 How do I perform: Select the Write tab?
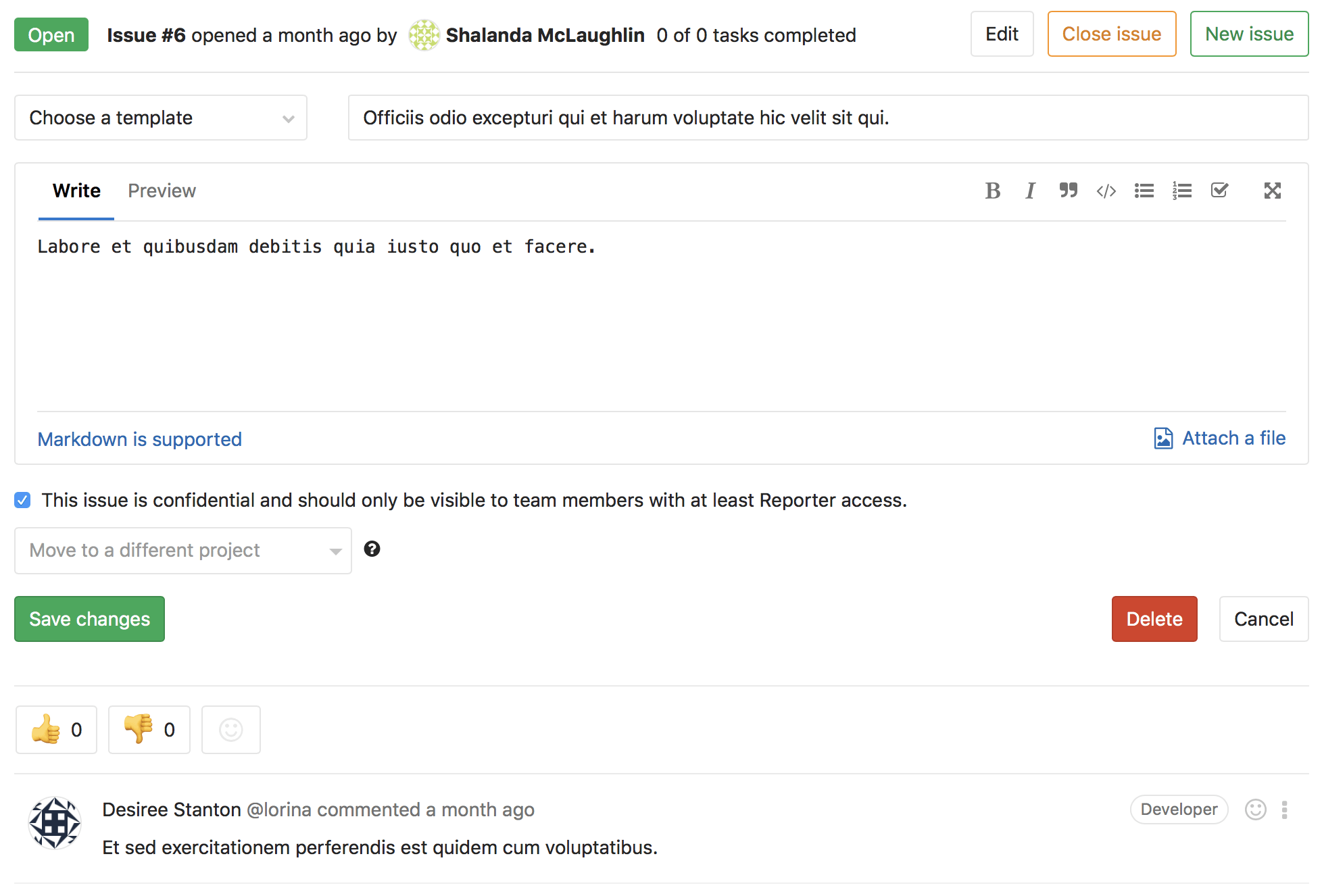point(76,191)
